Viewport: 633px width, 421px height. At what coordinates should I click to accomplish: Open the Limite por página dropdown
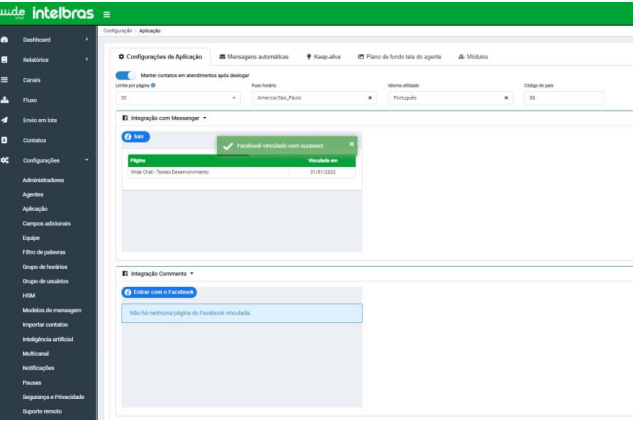(178, 98)
